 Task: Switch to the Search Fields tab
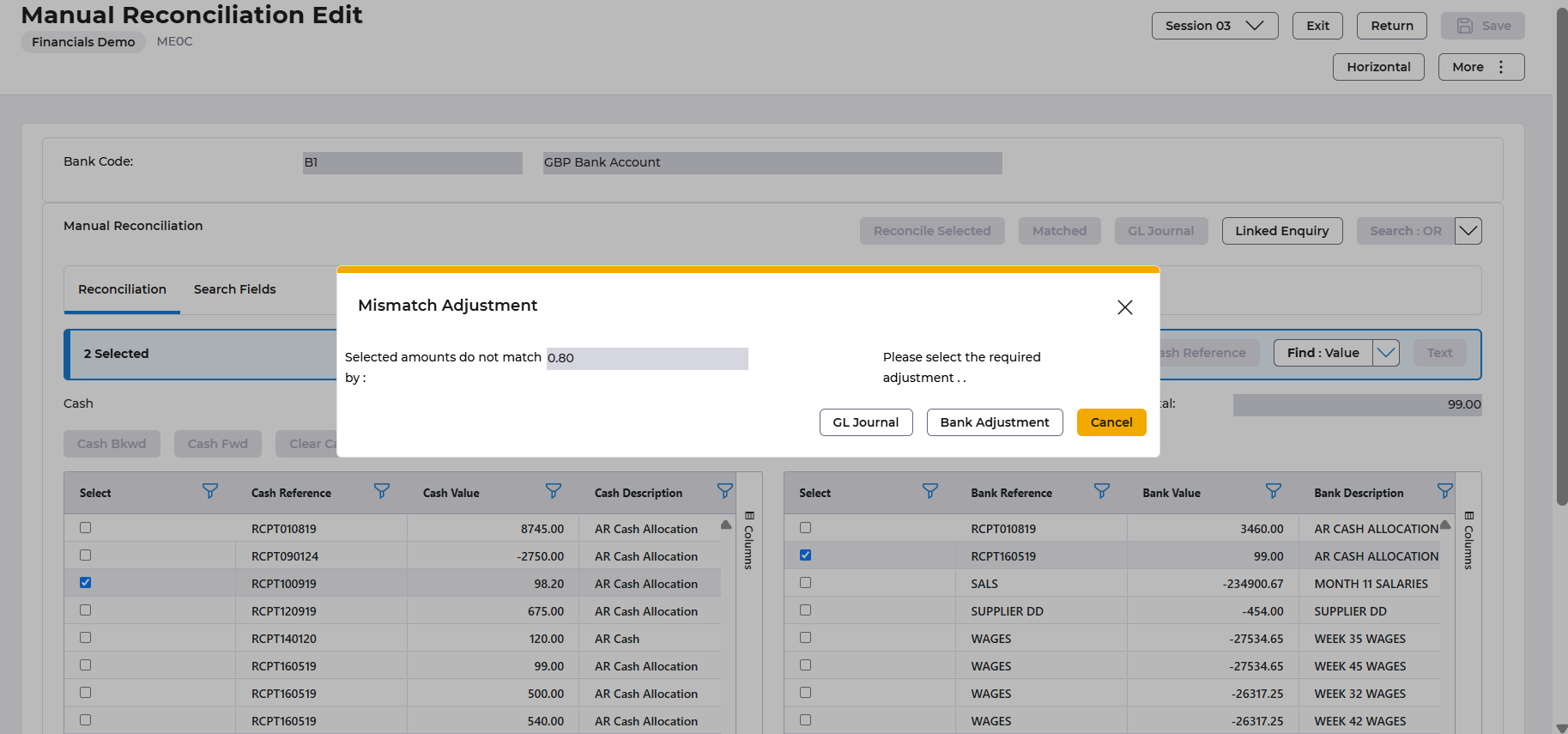tap(234, 289)
